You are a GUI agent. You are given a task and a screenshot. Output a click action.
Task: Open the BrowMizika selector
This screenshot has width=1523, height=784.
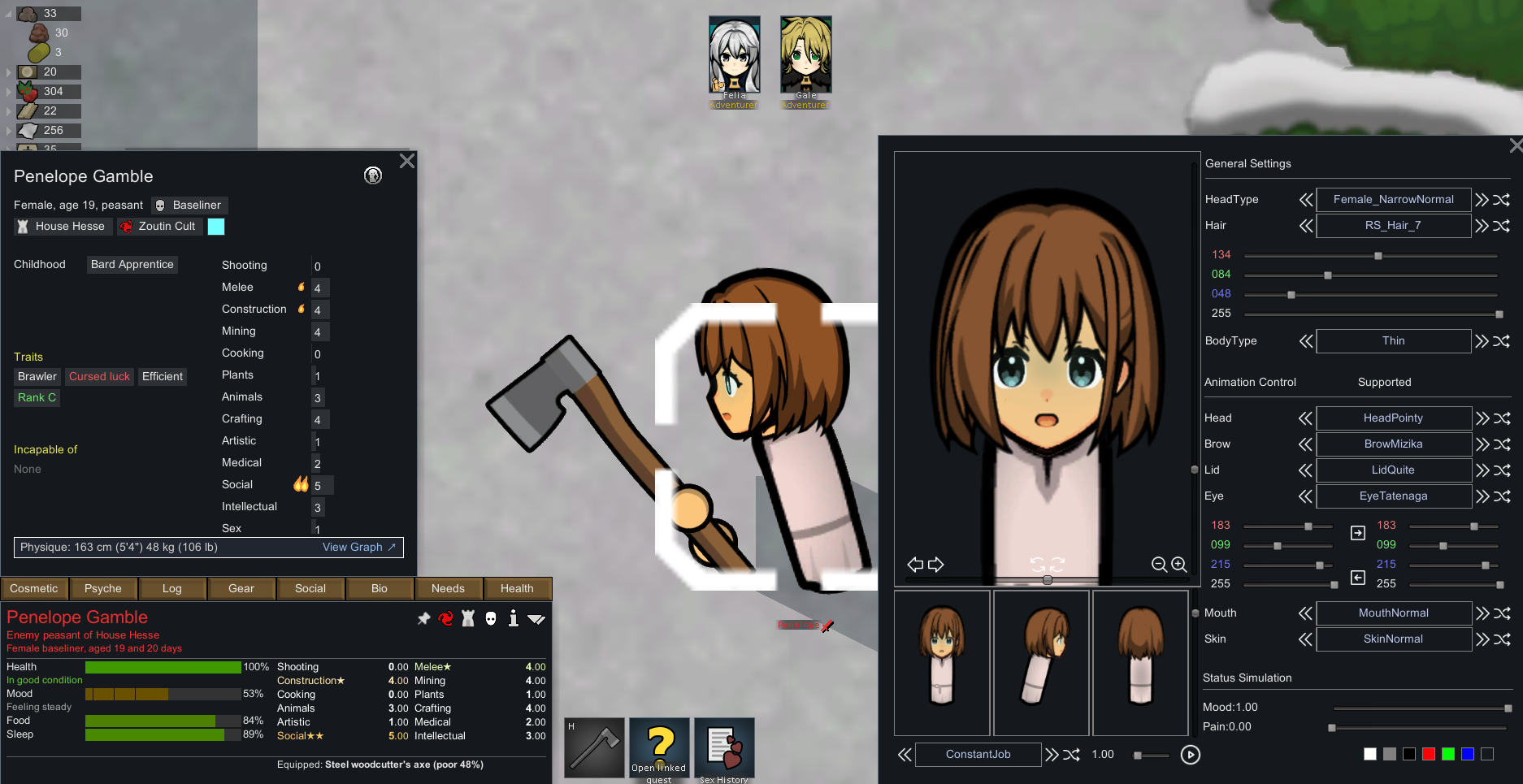point(1393,444)
